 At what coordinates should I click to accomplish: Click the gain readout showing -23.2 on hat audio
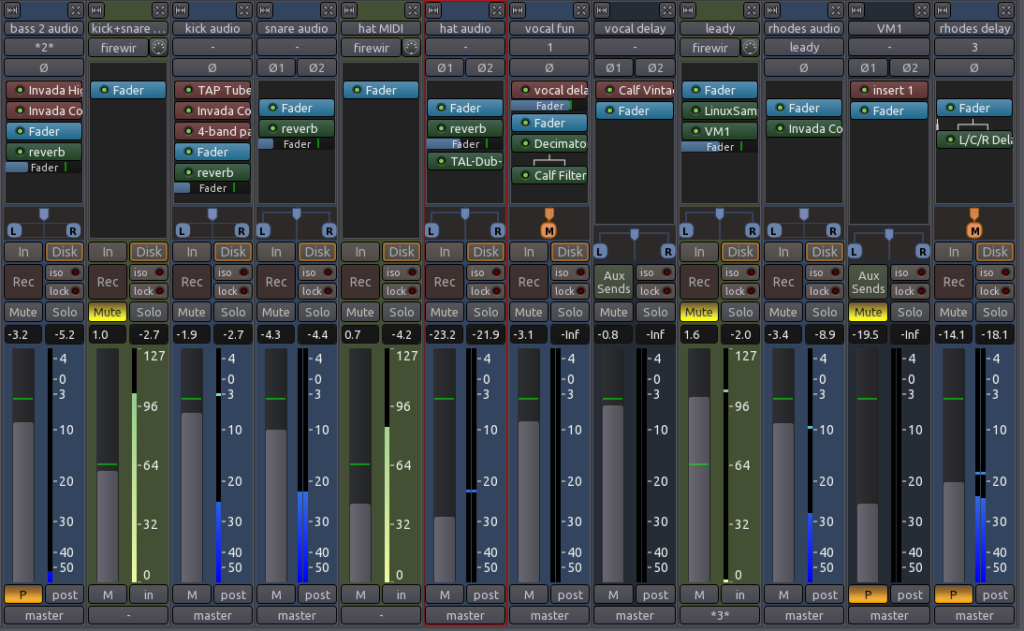(442, 334)
